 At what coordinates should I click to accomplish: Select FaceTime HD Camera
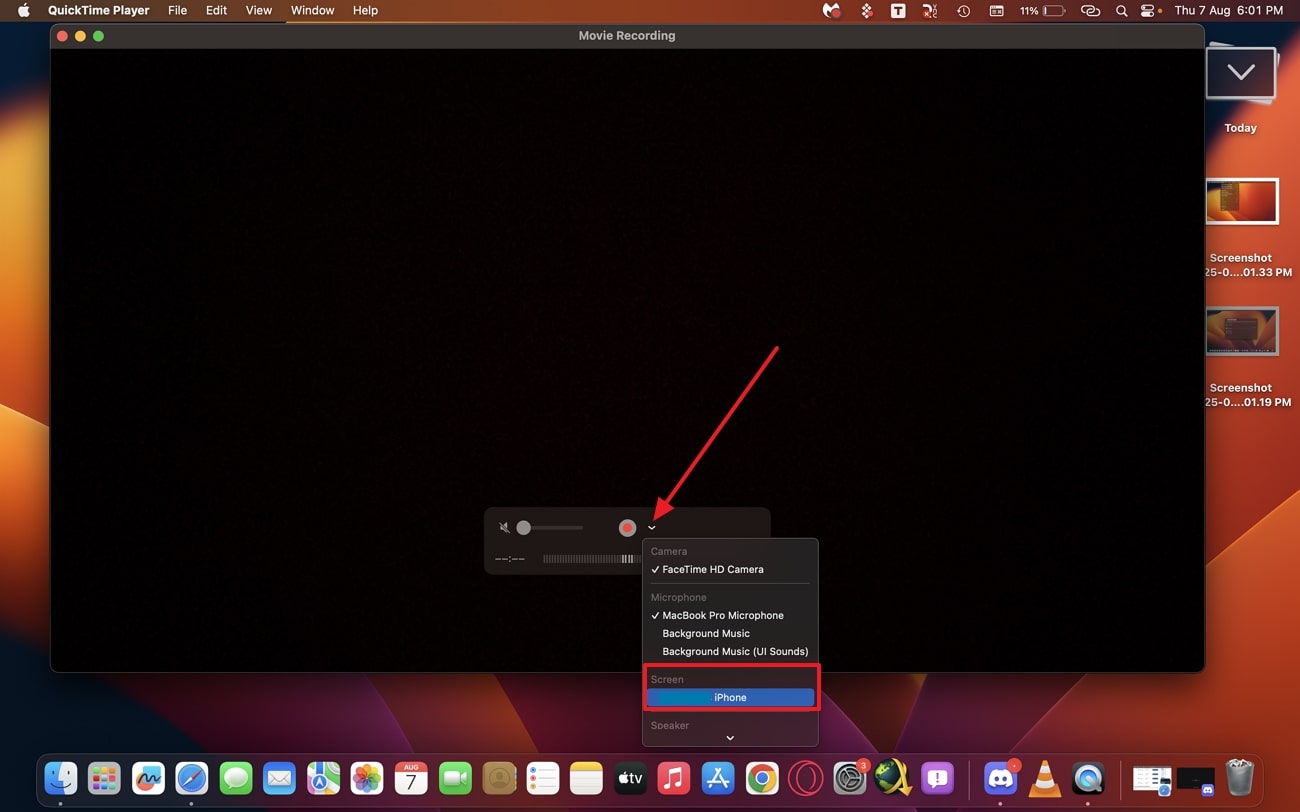tap(730, 570)
